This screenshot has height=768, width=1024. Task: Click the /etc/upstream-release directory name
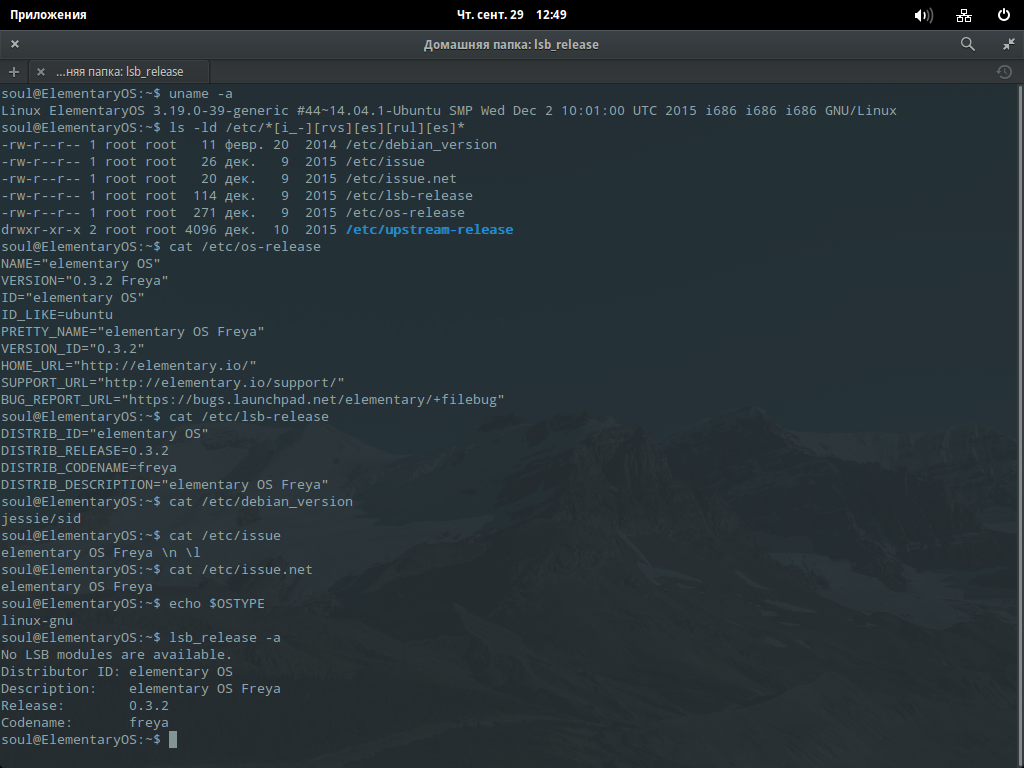click(430, 230)
